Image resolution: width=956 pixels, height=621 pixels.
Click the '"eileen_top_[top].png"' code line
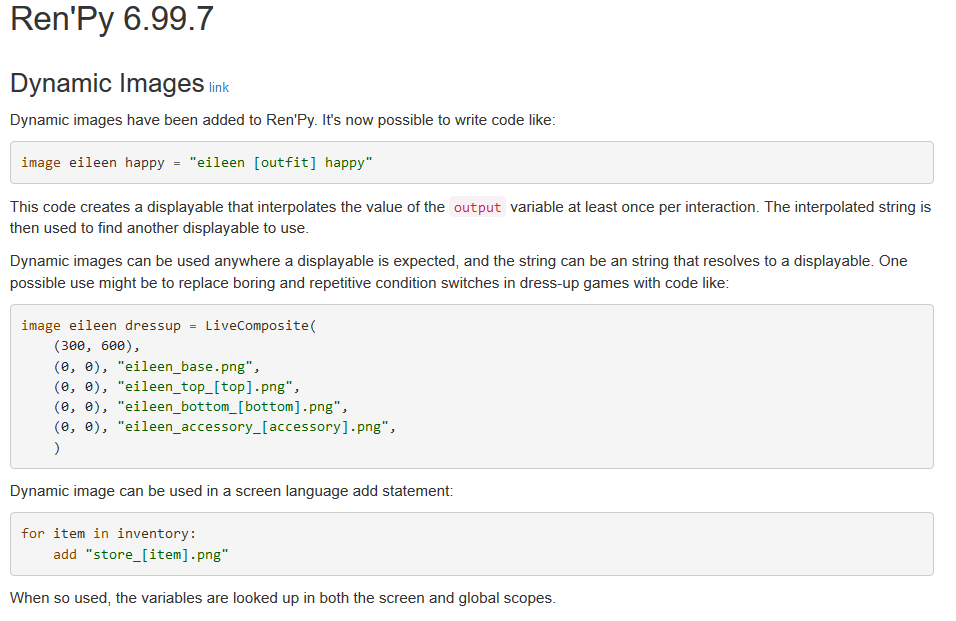(x=177, y=386)
